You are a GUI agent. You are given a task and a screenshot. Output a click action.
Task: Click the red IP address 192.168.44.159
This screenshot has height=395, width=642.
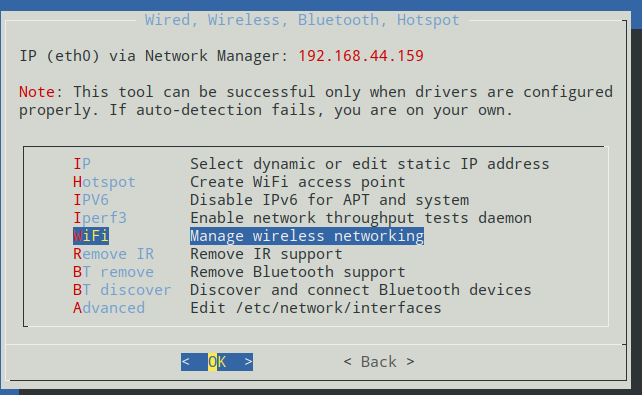pyautogui.click(x=361, y=56)
